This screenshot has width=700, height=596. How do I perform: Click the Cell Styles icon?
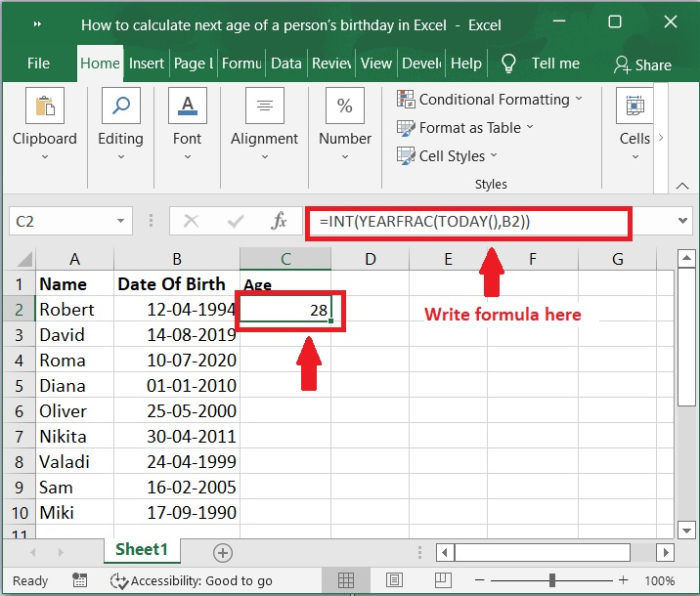[x=406, y=156]
